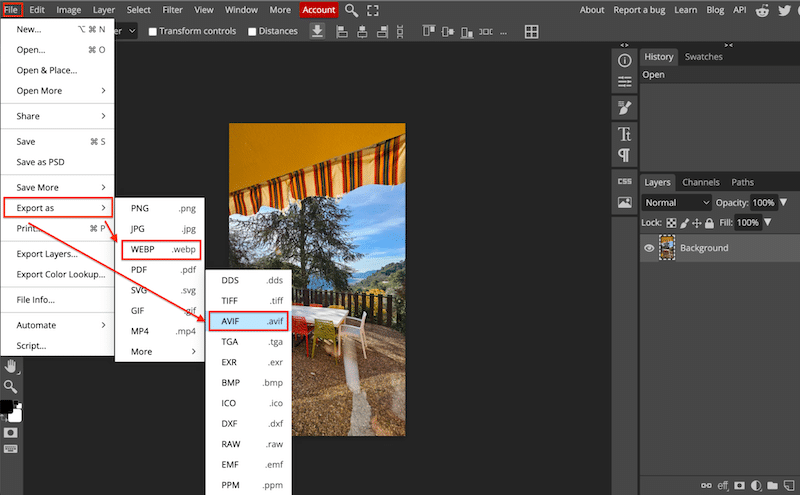Screen dimensions: 800x495
Task: Expand the More export formats submenu
Action: [x=159, y=352]
